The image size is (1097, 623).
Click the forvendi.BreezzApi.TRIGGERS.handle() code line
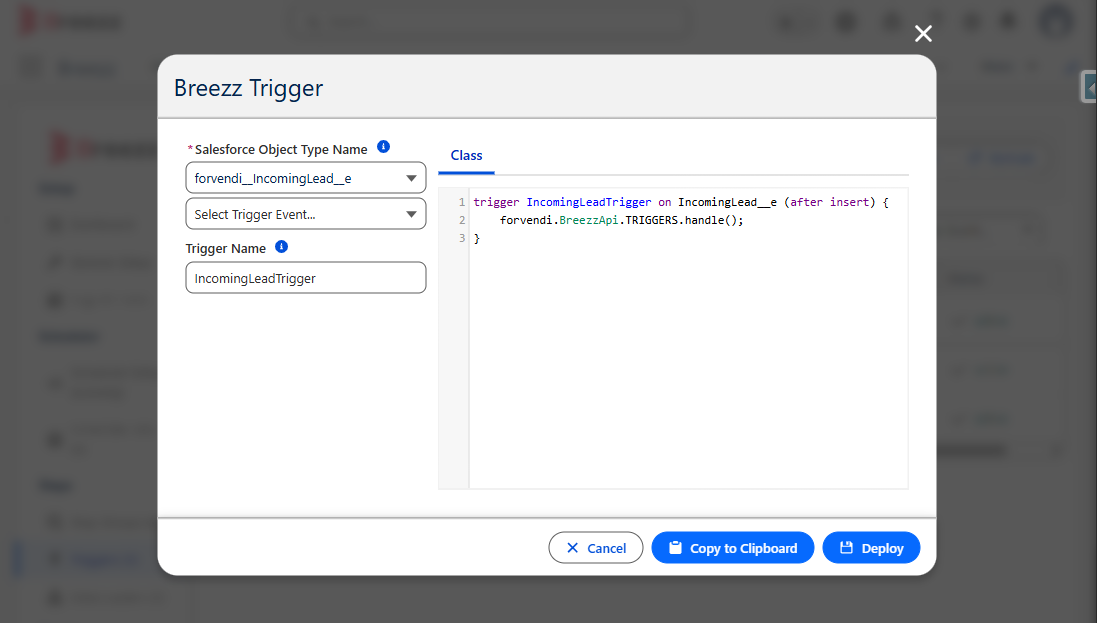pyautogui.click(x=621, y=220)
